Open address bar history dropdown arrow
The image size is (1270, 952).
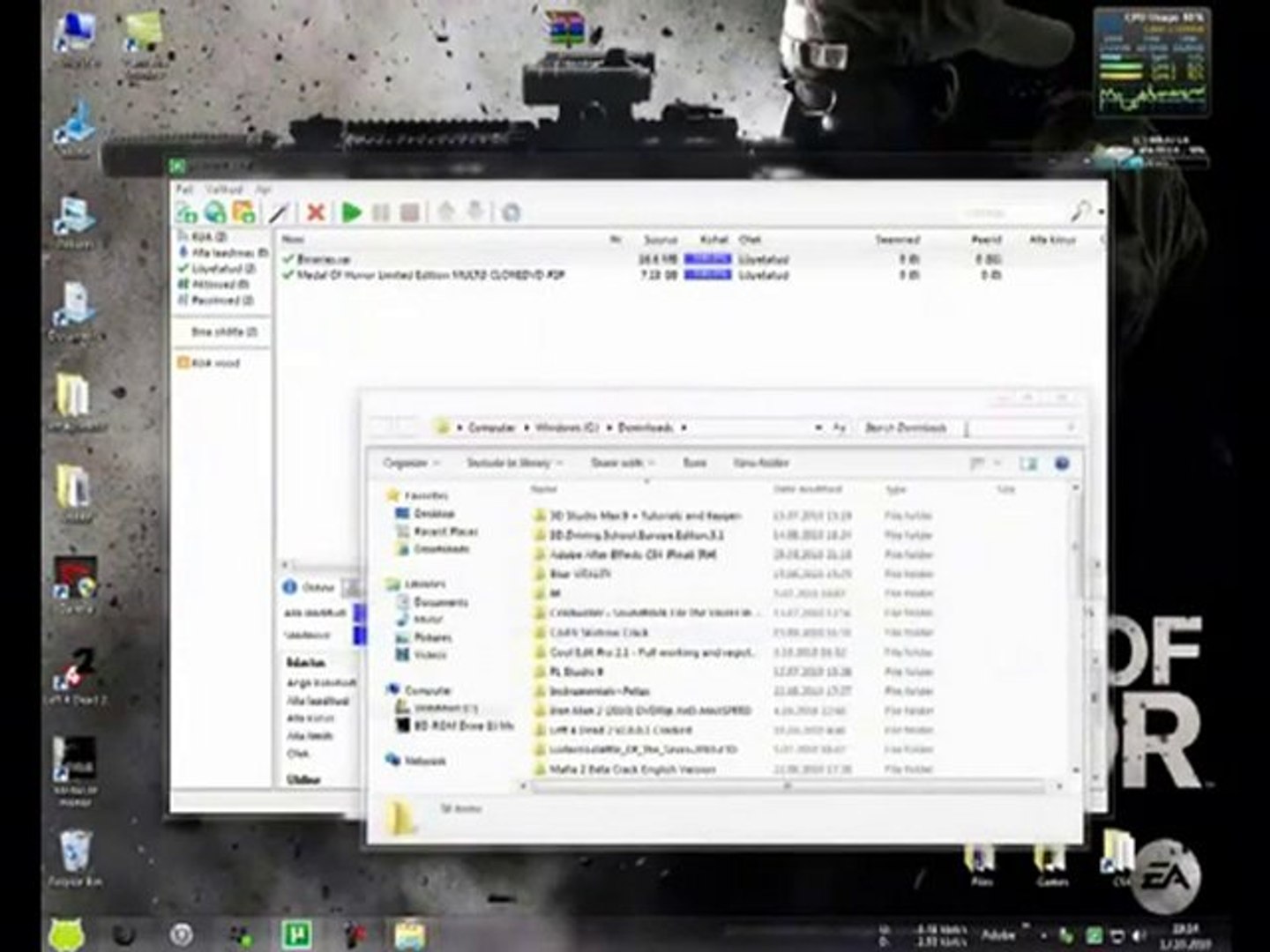click(818, 428)
